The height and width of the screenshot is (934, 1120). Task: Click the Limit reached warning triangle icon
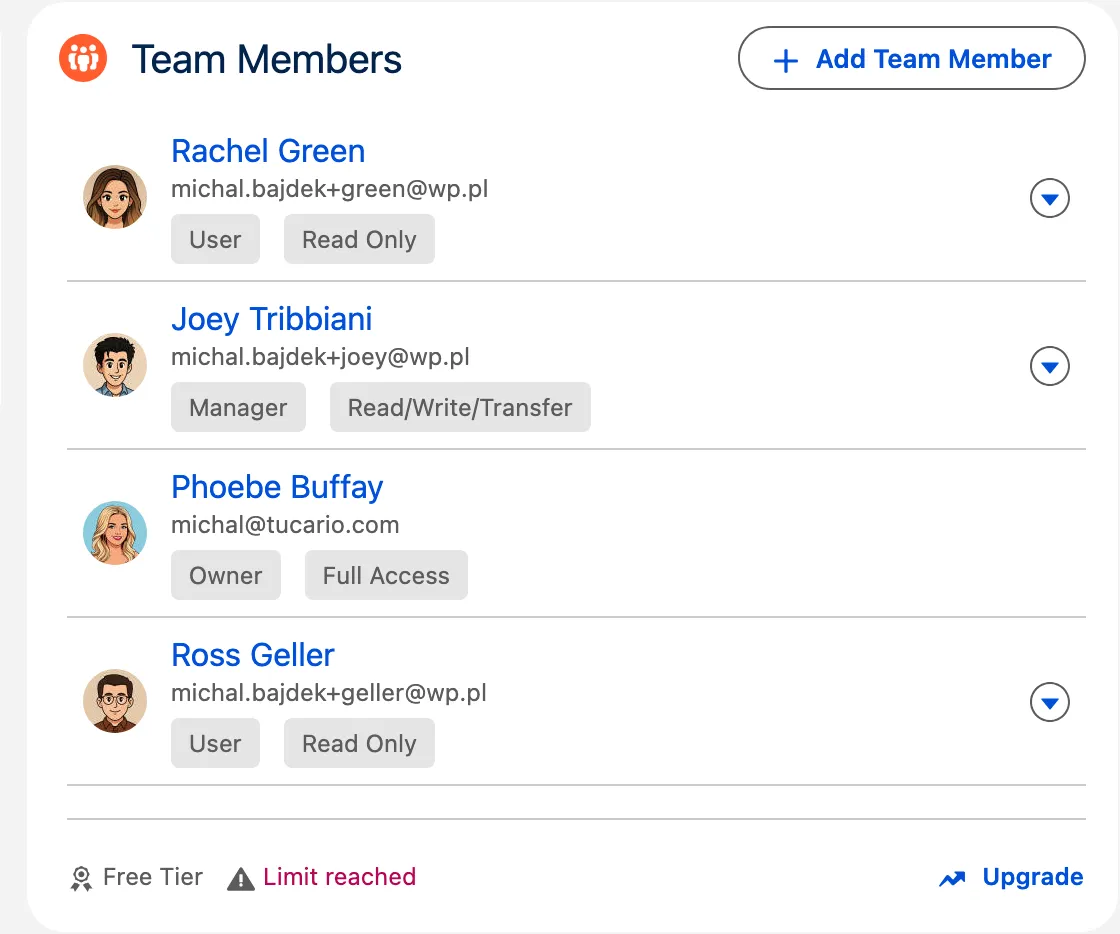pos(241,878)
